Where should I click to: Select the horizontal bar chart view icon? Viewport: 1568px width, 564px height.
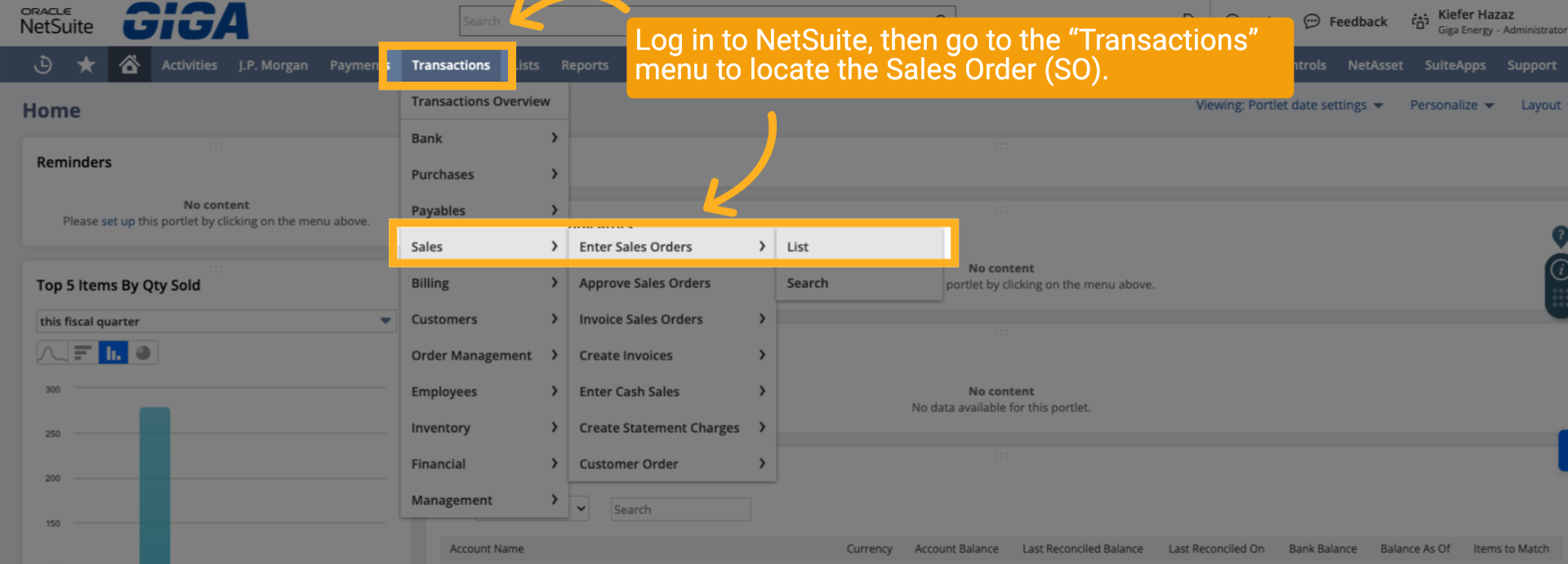point(82,353)
